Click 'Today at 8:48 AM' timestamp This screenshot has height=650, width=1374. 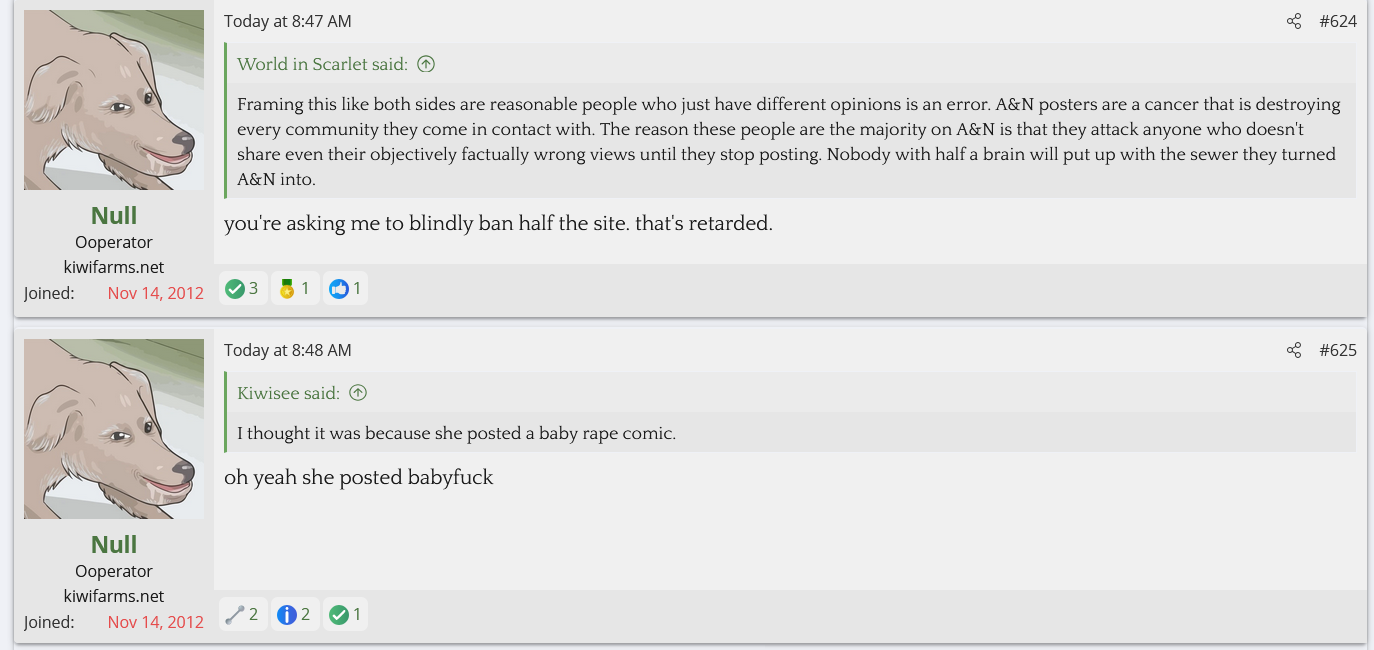pyautogui.click(x=288, y=350)
